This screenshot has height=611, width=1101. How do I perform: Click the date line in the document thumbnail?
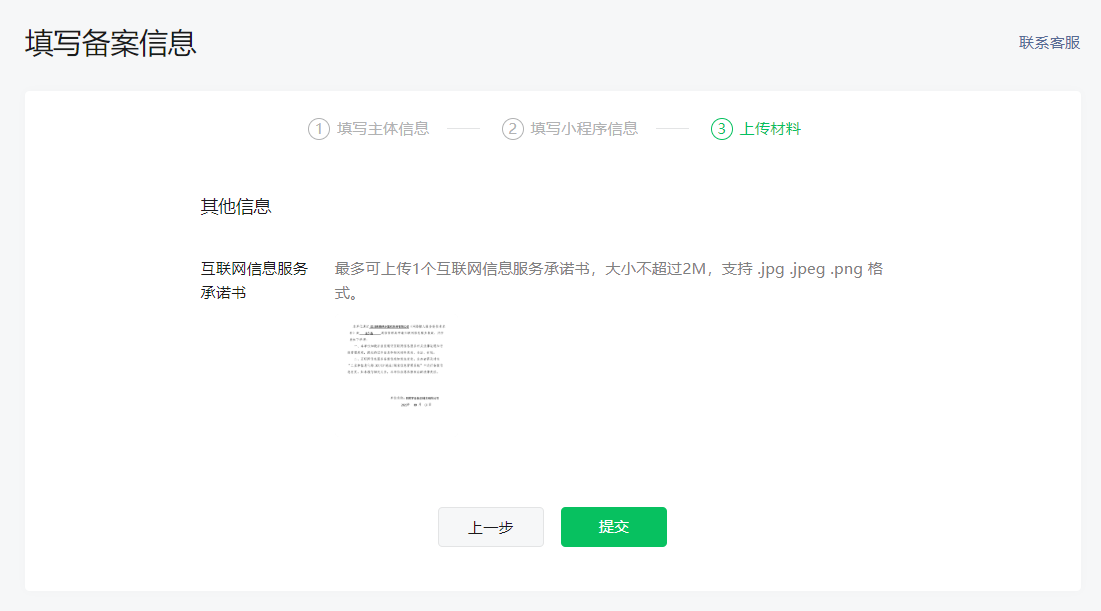coord(415,405)
